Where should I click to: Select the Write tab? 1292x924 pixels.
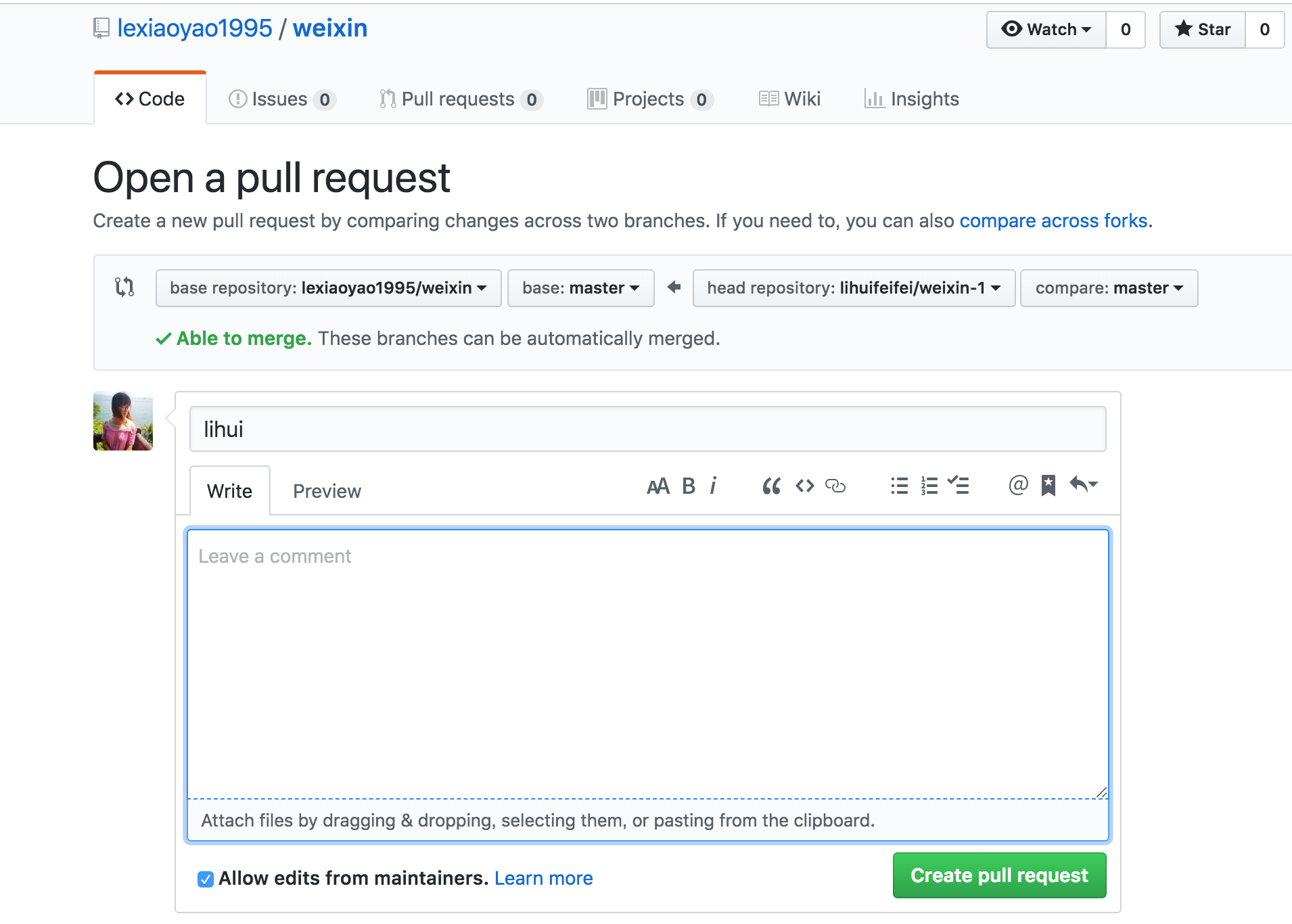coord(230,490)
